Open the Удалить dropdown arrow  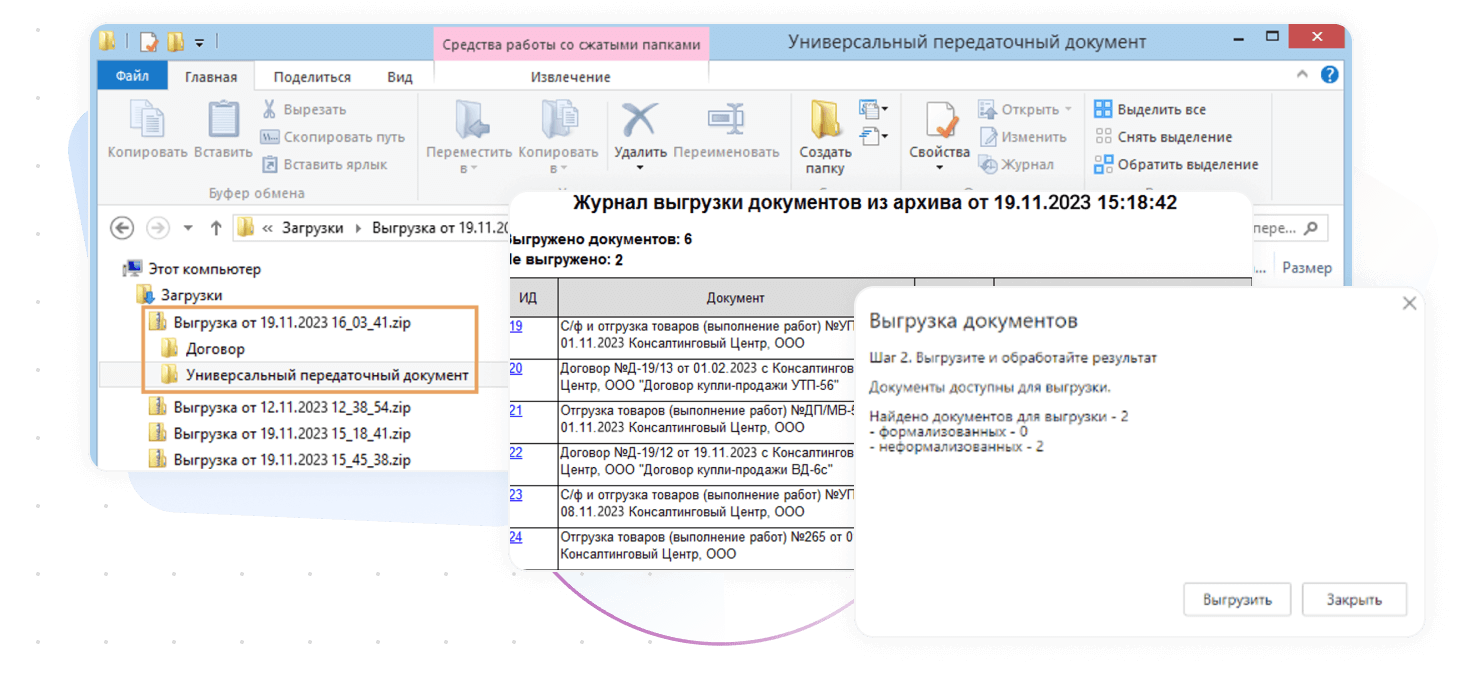pos(640,168)
